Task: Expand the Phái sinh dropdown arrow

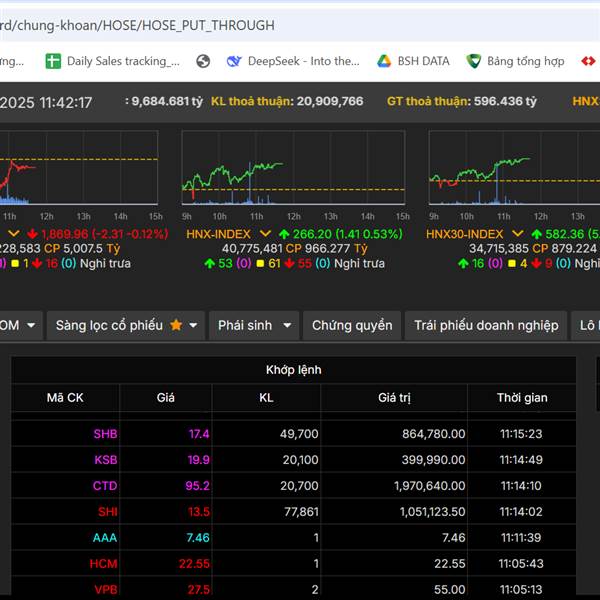Action: point(286,325)
